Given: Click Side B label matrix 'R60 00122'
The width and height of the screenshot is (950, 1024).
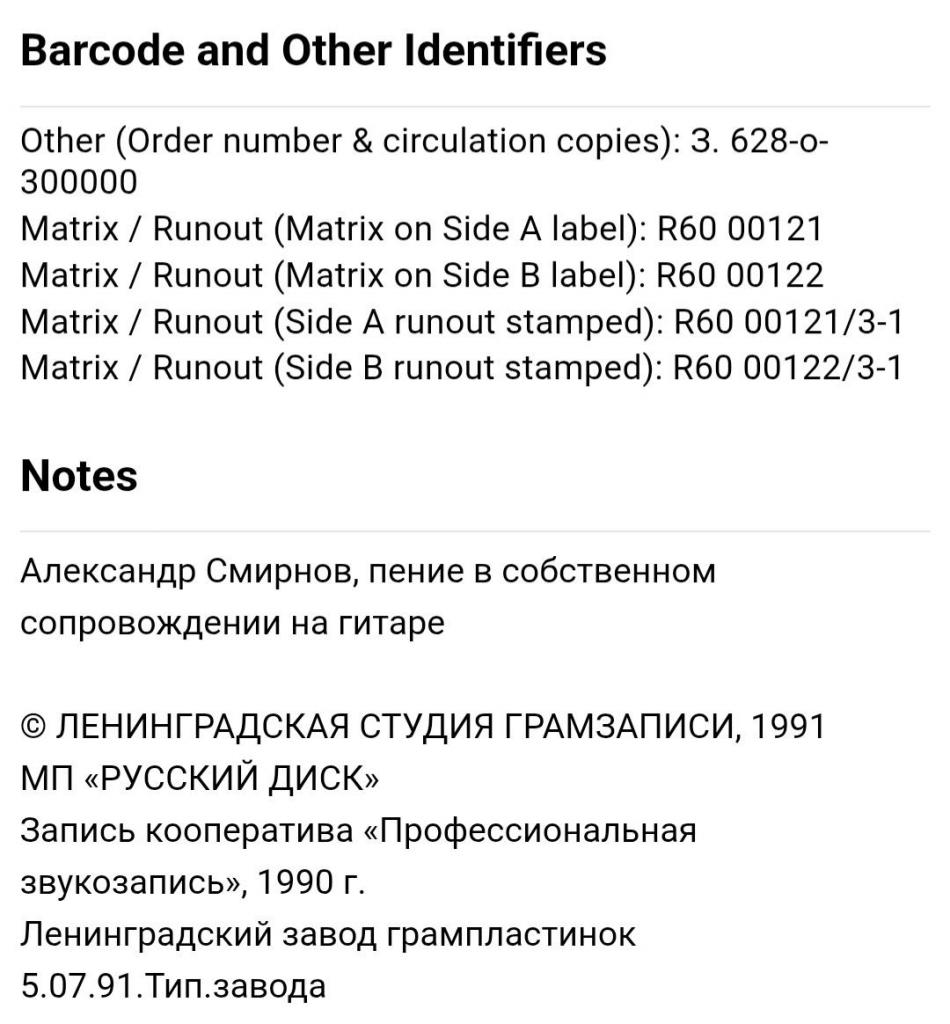Looking at the screenshot, I should click(x=739, y=276).
